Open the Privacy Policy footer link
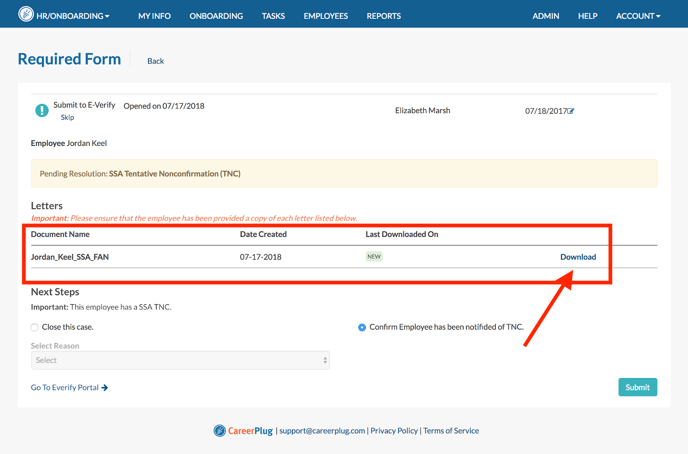 [394, 431]
